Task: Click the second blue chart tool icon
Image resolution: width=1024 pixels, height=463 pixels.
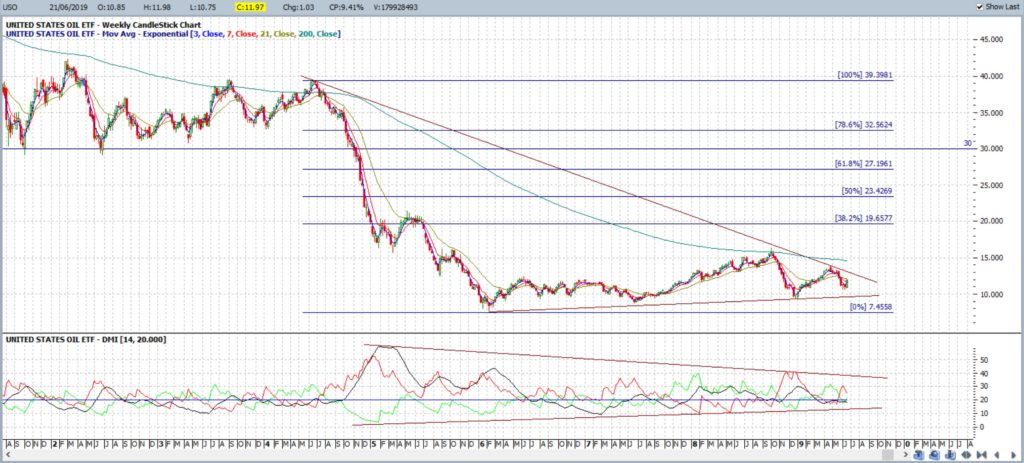Action: pyautogui.click(x=935, y=455)
